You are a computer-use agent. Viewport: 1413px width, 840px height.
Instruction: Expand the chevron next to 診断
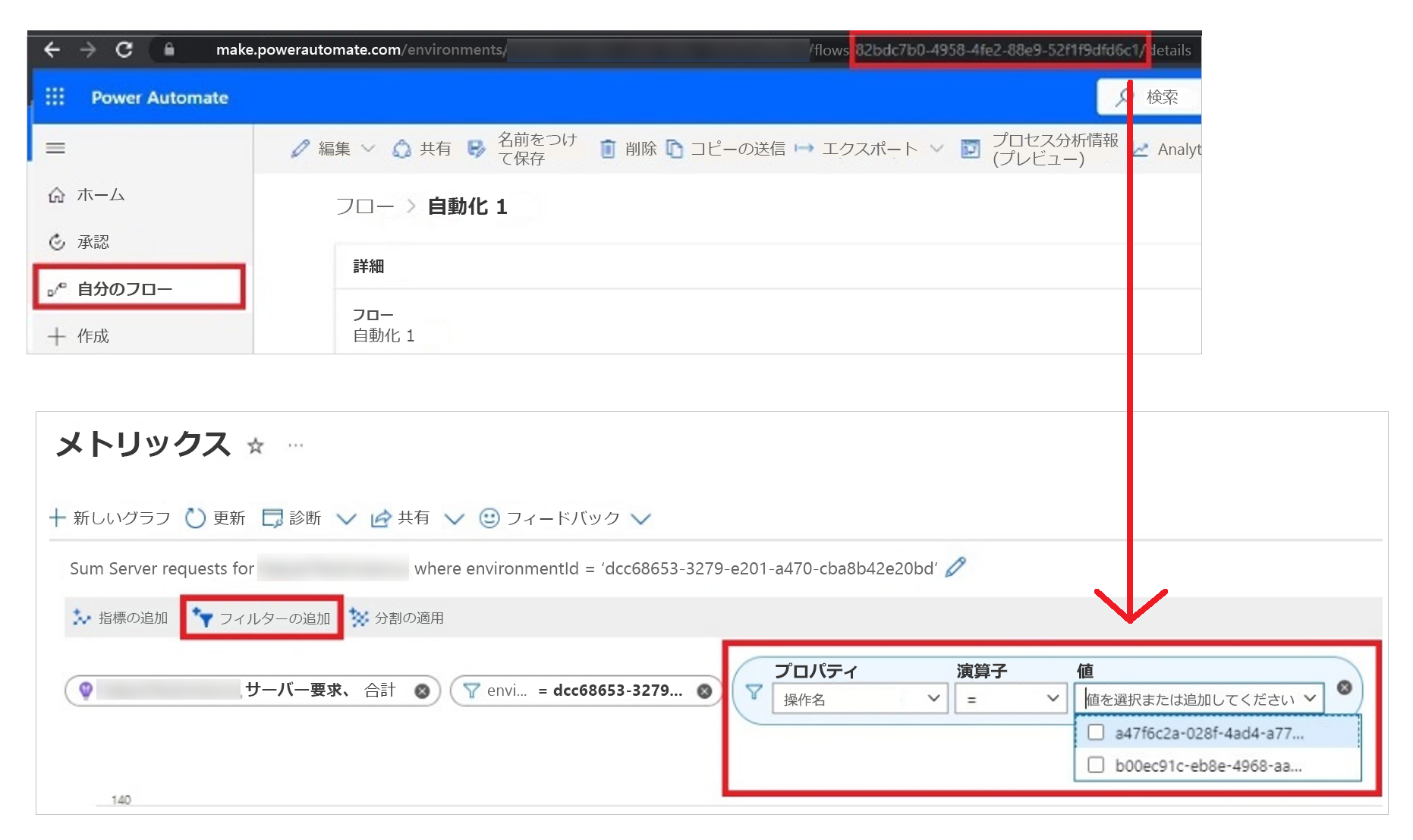pos(346,519)
